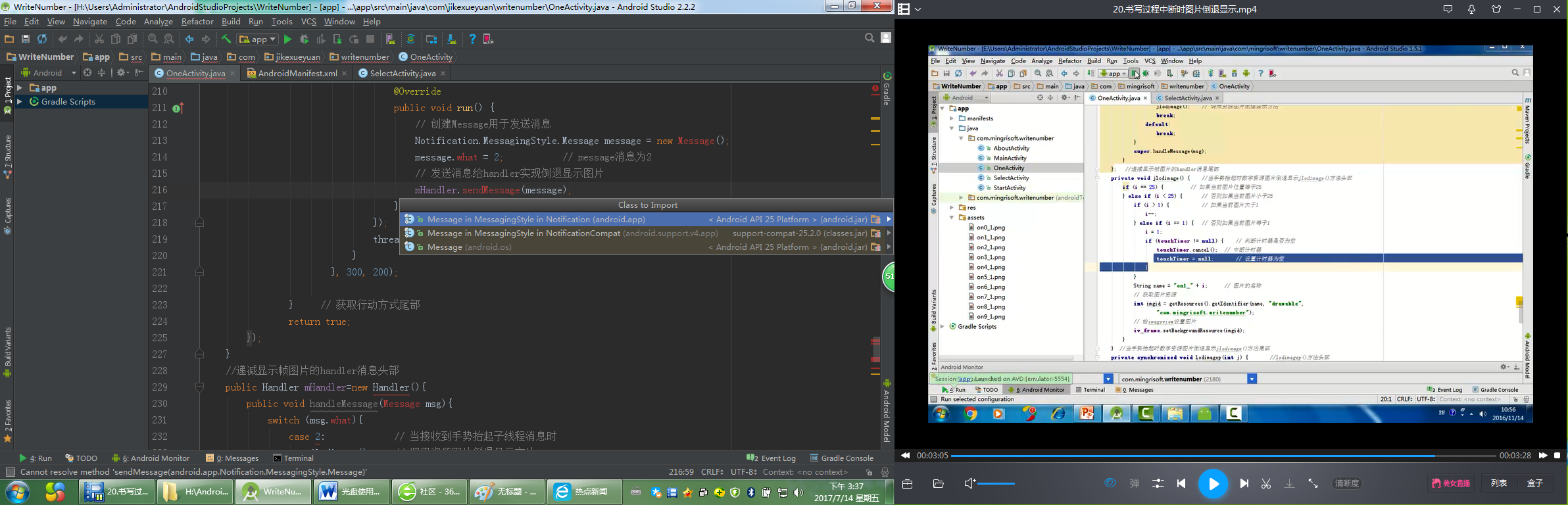Expand the Gradle Scripts tree node
The width and height of the screenshot is (1568, 505).
point(20,102)
